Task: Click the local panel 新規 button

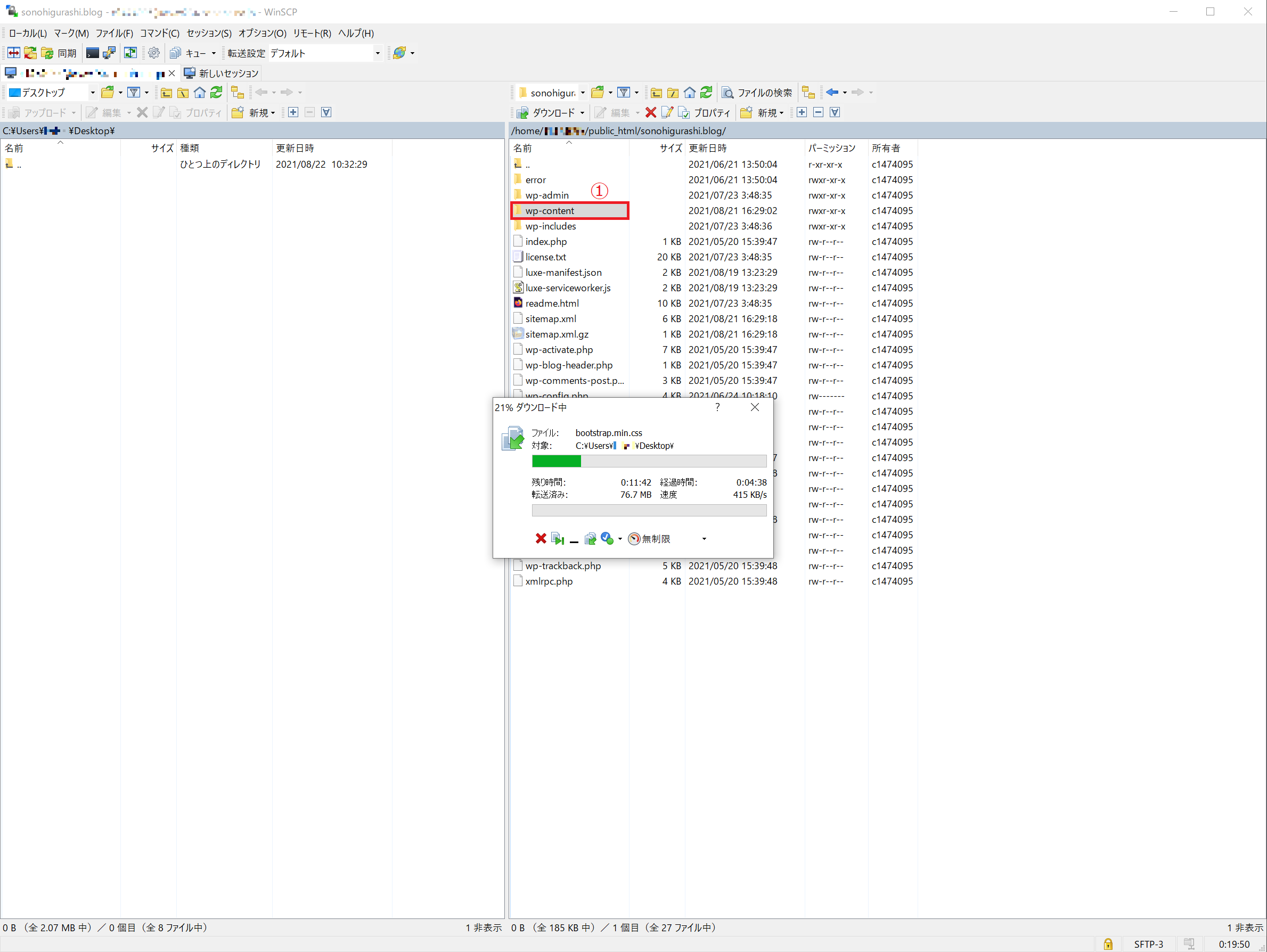Action: pyautogui.click(x=253, y=112)
